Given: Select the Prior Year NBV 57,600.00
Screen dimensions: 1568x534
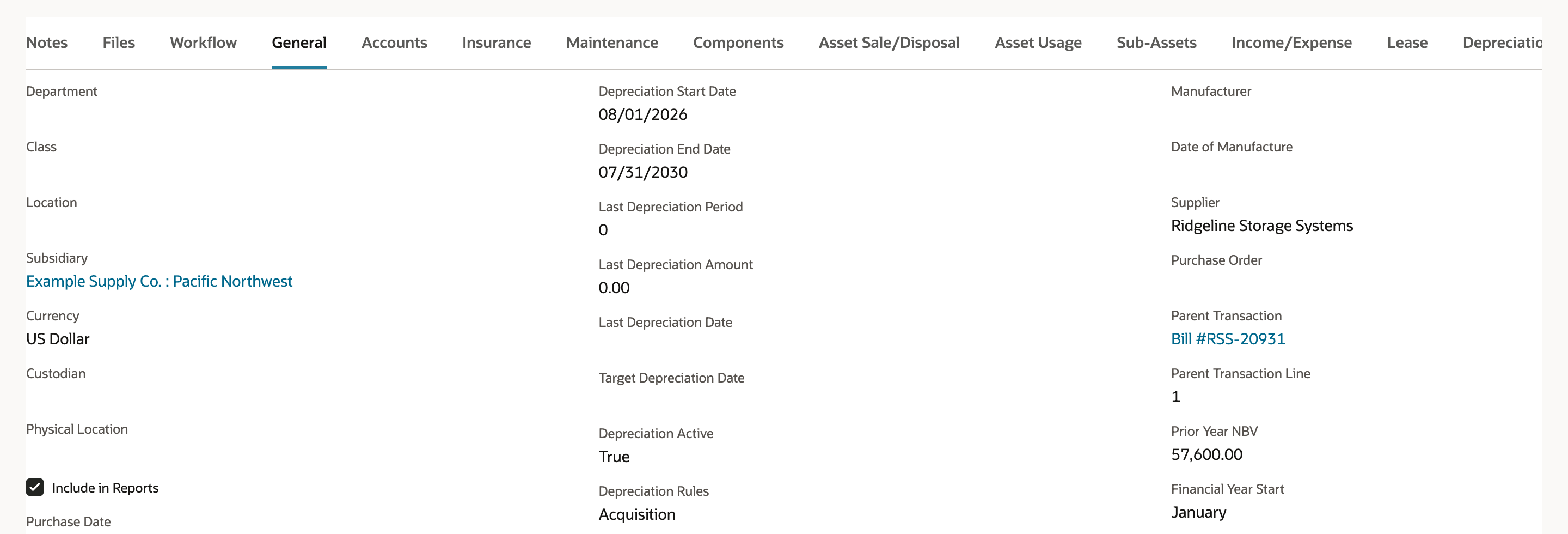Looking at the screenshot, I should click(1206, 455).
